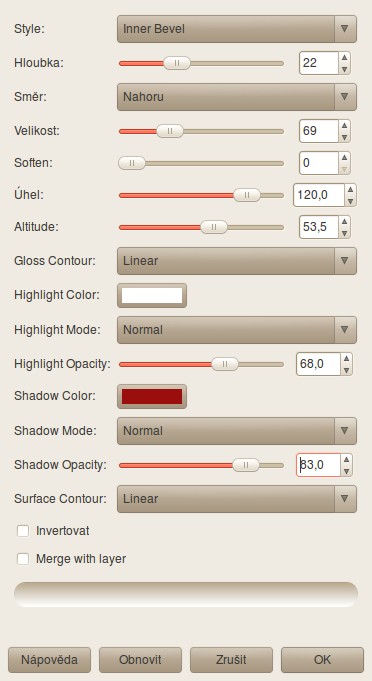Screen dimensions: 372x681
Task: Increase Highlight Opacity with up arrow
Action: click(x=346, y=359)
